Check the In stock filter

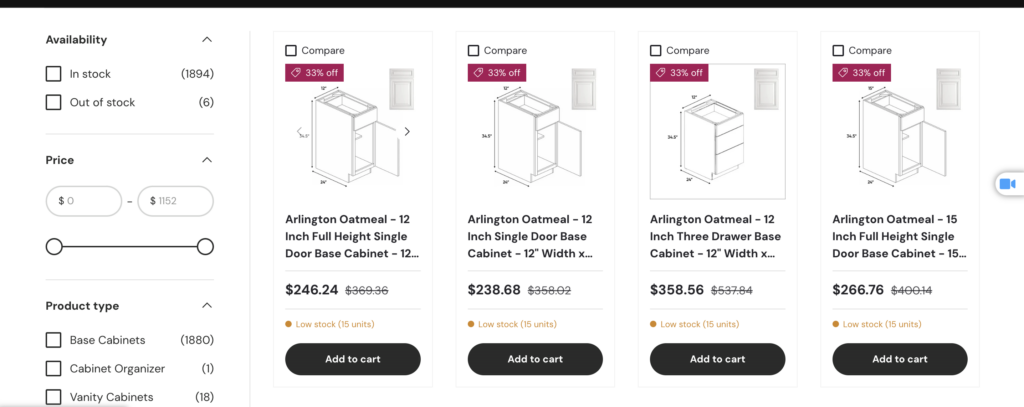click(54, 74)
